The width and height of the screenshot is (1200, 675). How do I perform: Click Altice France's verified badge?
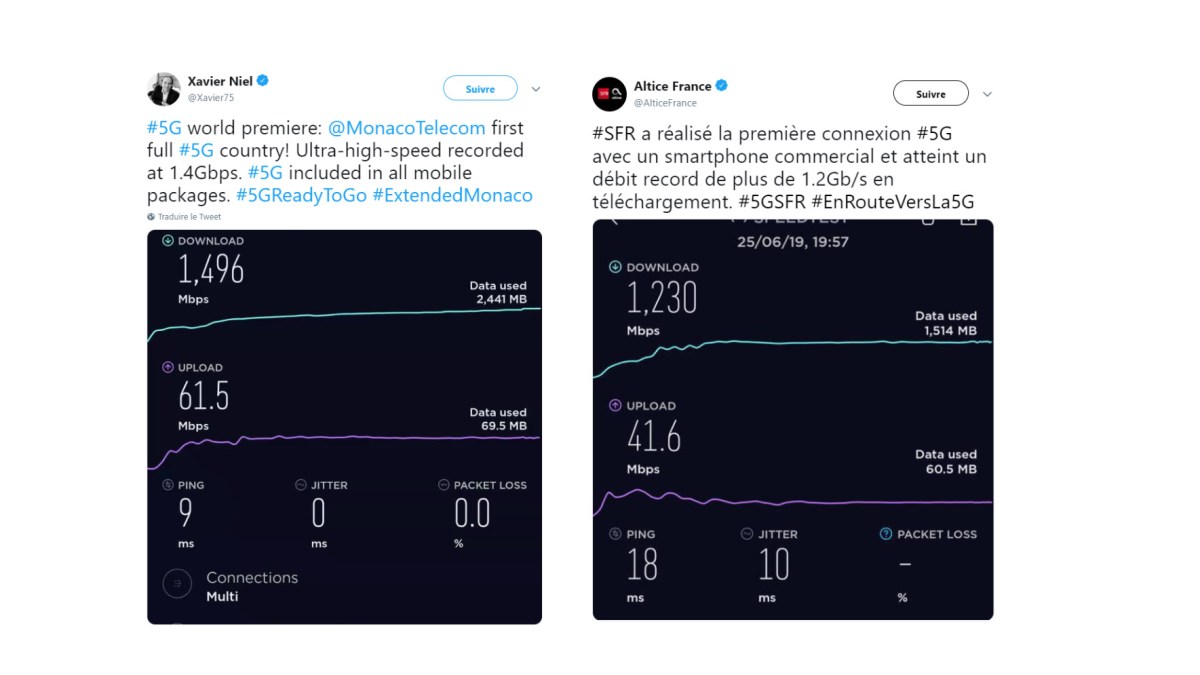(721, 86)
